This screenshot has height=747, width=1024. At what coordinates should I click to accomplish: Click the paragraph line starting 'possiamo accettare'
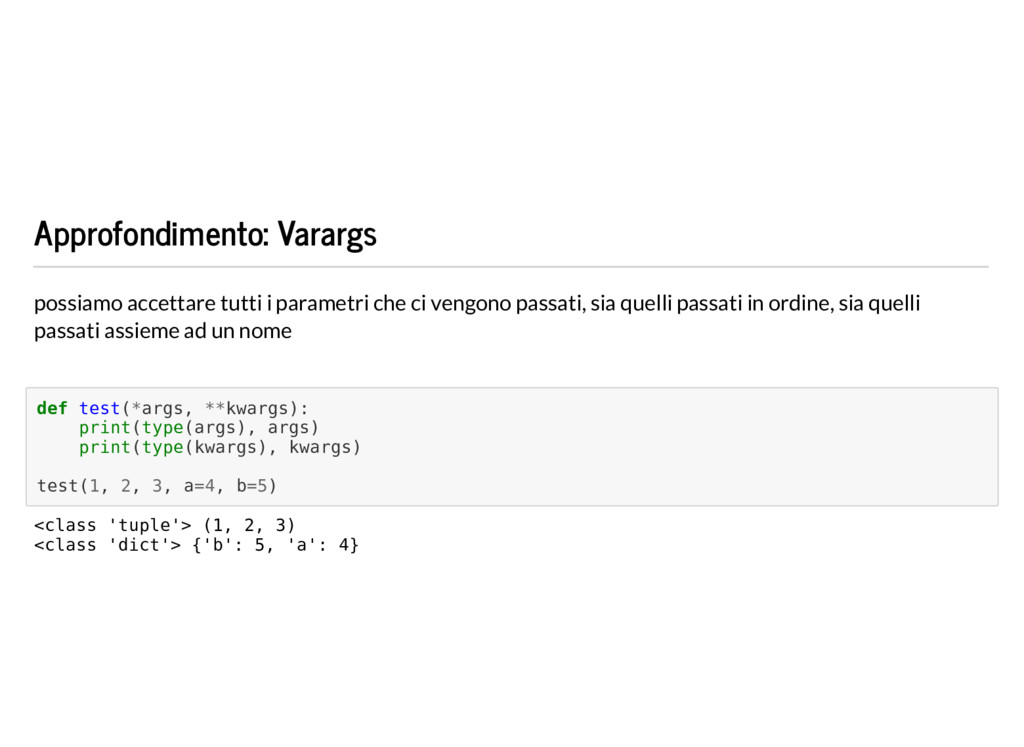(x=477, y=304)
